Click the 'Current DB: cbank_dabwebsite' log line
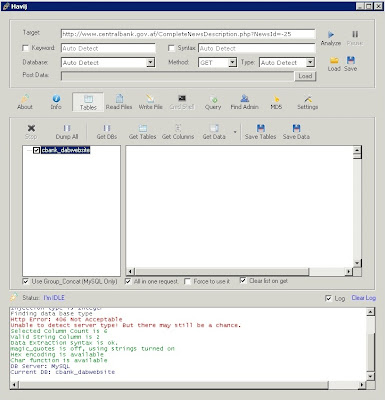The width and height of the screenshot is (385, 400). click(x=63, y=372)
